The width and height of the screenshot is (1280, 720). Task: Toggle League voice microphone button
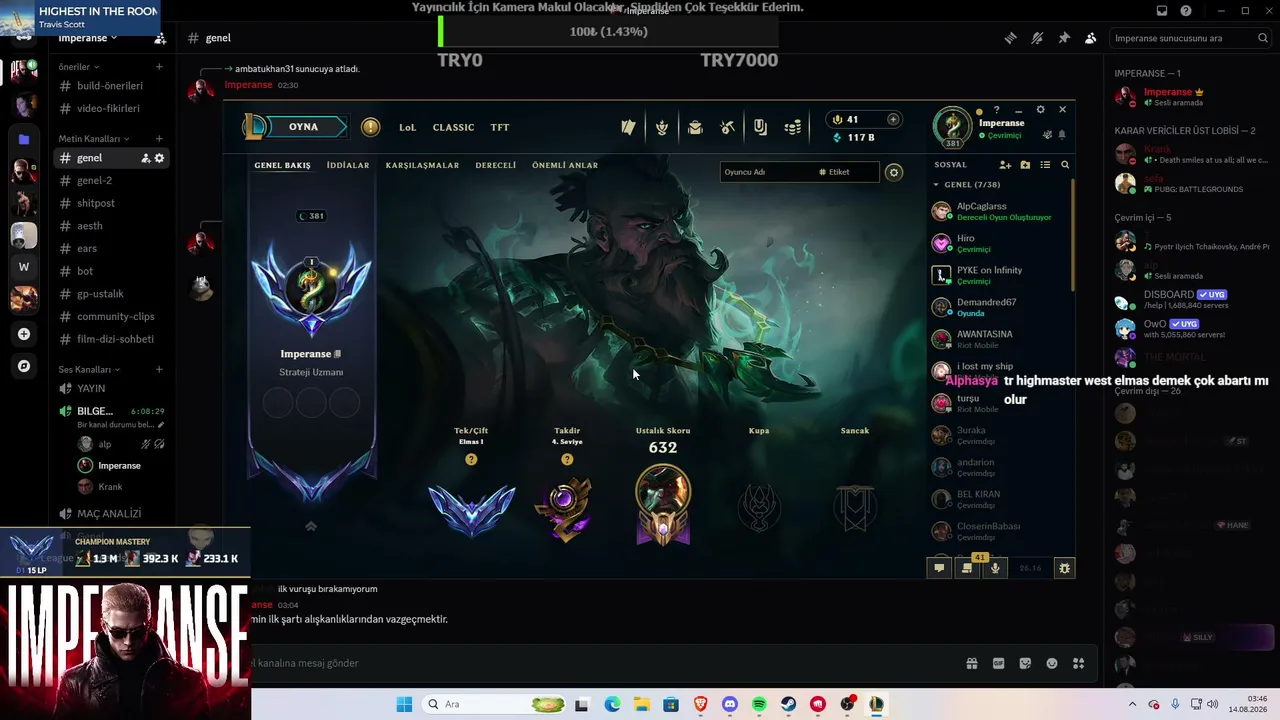[x=995, y=568]
